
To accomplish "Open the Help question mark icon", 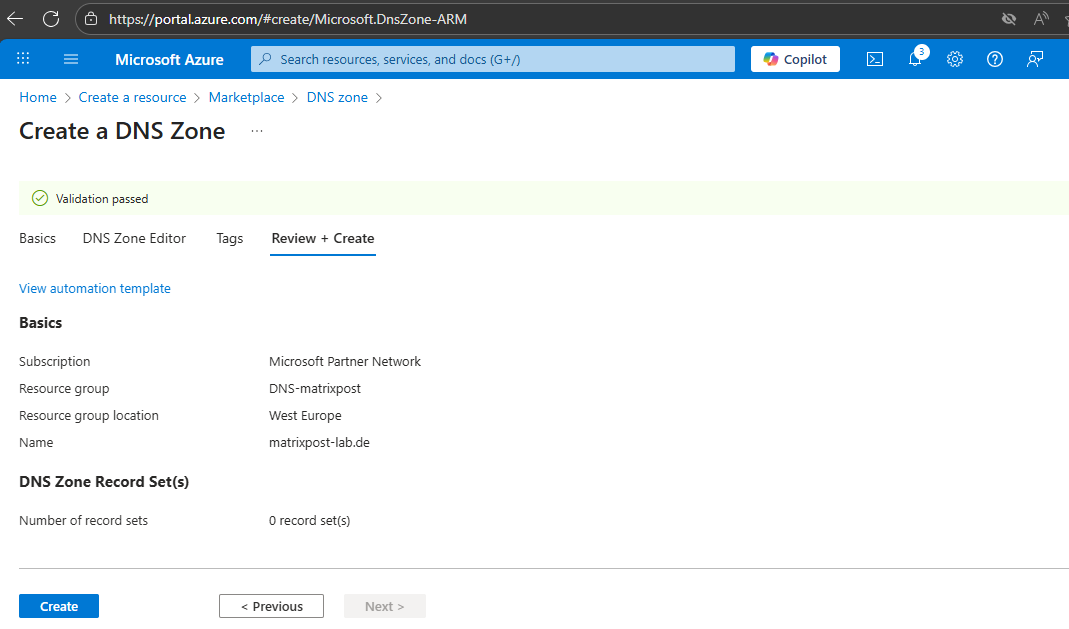I will (x=995, y=59).
